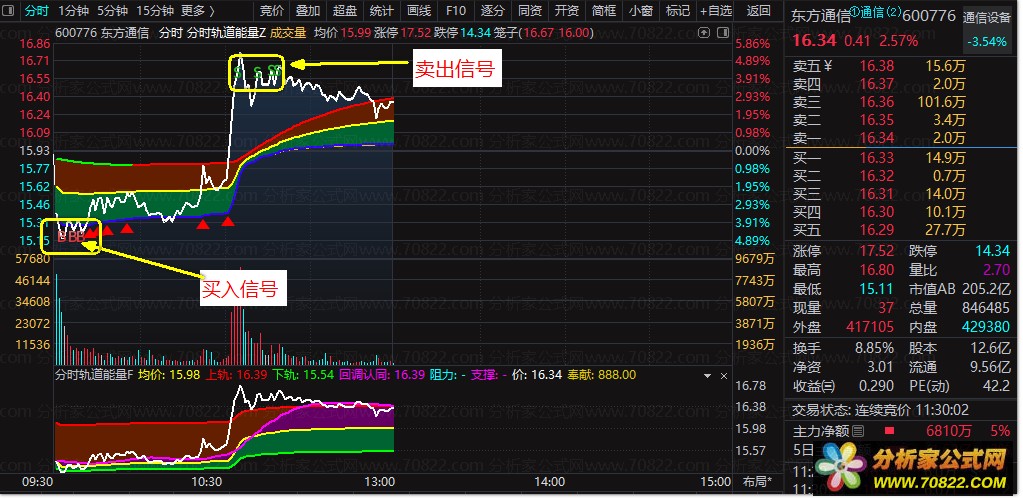Click the 涨停 value 17.52 in quote panel
The image size is (1023, 499).
876,252
